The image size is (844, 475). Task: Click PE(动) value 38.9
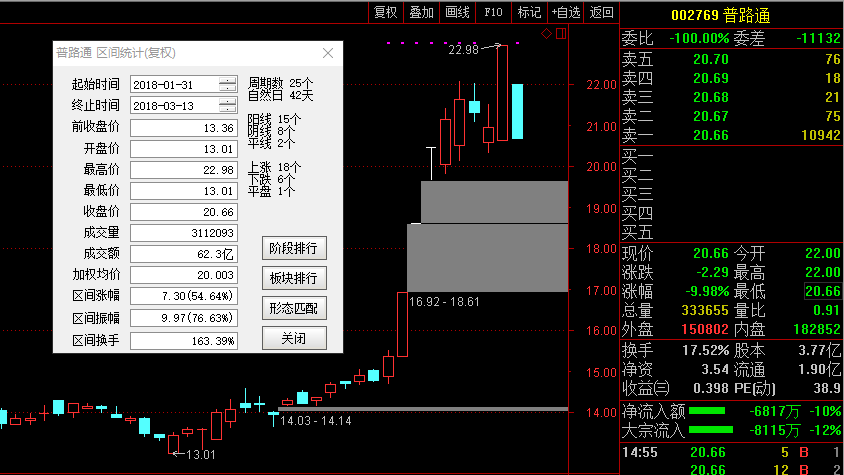tap(827, 388)
